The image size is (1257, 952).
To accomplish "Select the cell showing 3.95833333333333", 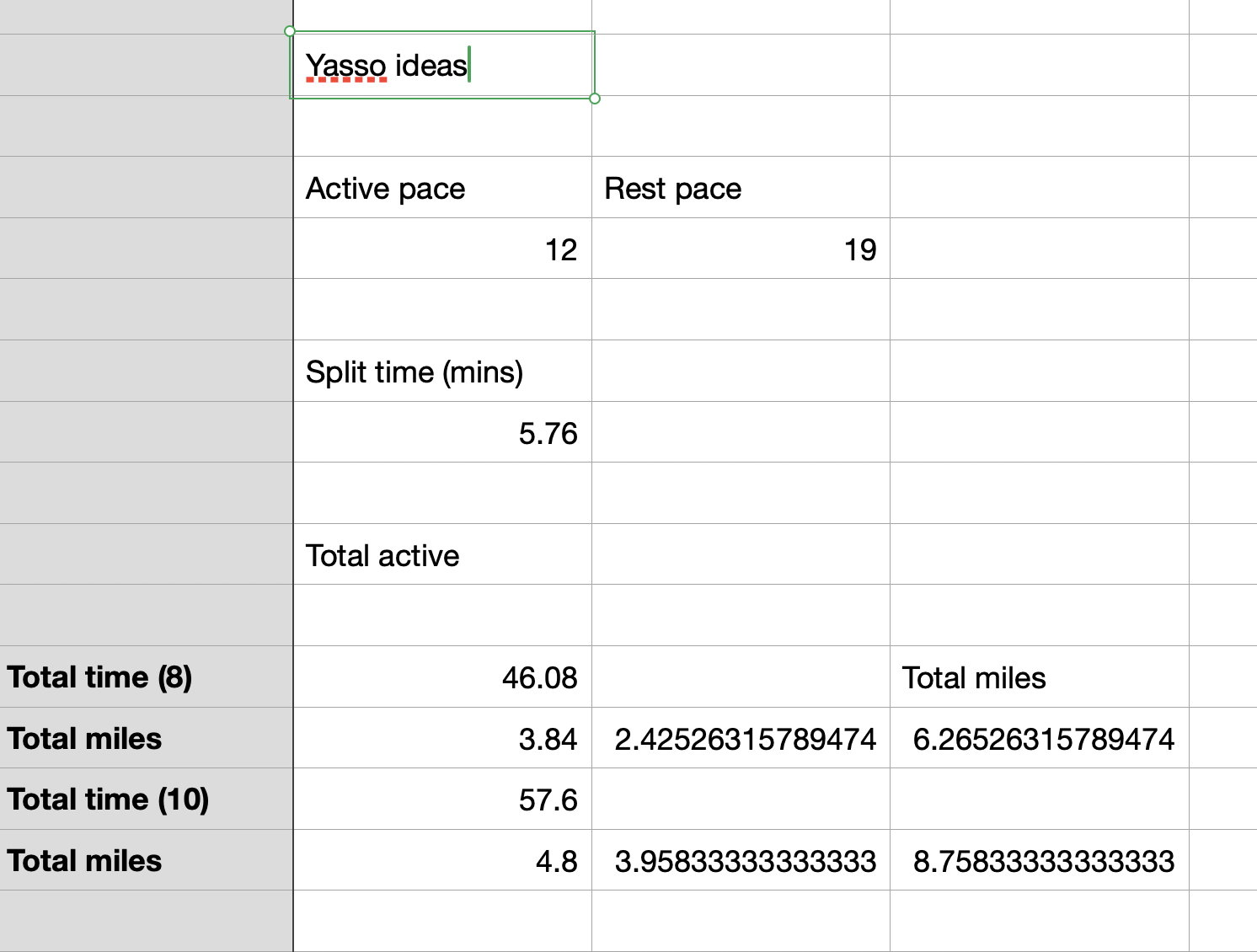I will point(741,861).
